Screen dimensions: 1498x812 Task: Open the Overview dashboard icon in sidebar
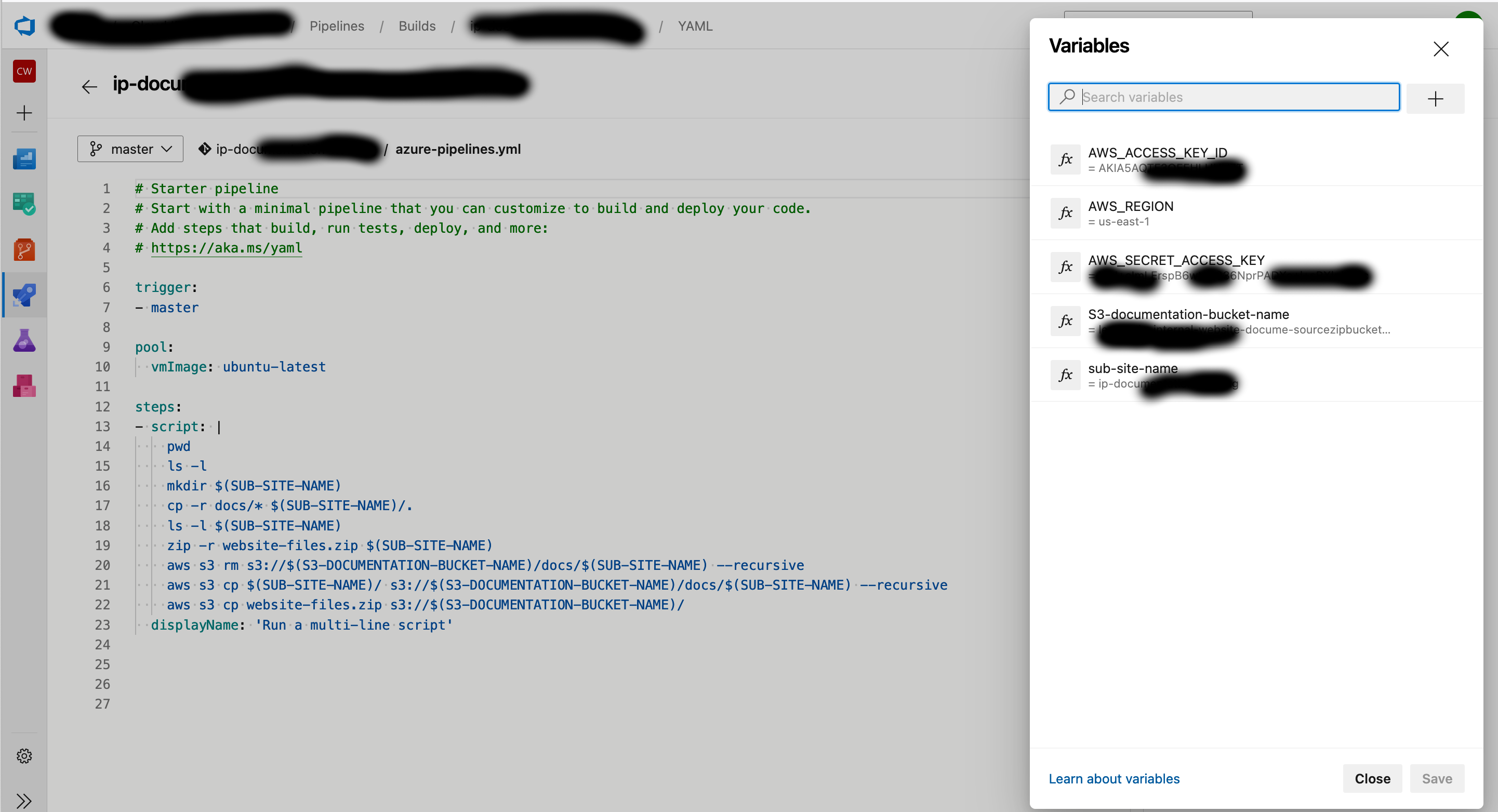pyautogui.click(x=24, y=158)
